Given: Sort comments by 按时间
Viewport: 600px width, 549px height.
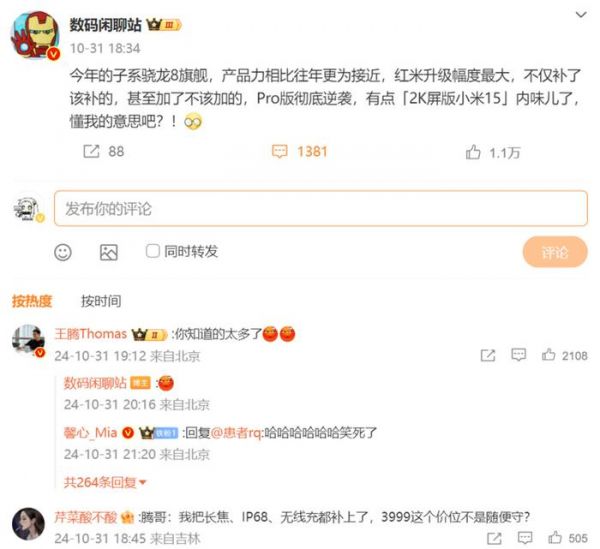Looking at the screenshot, I should pos(101,301).
